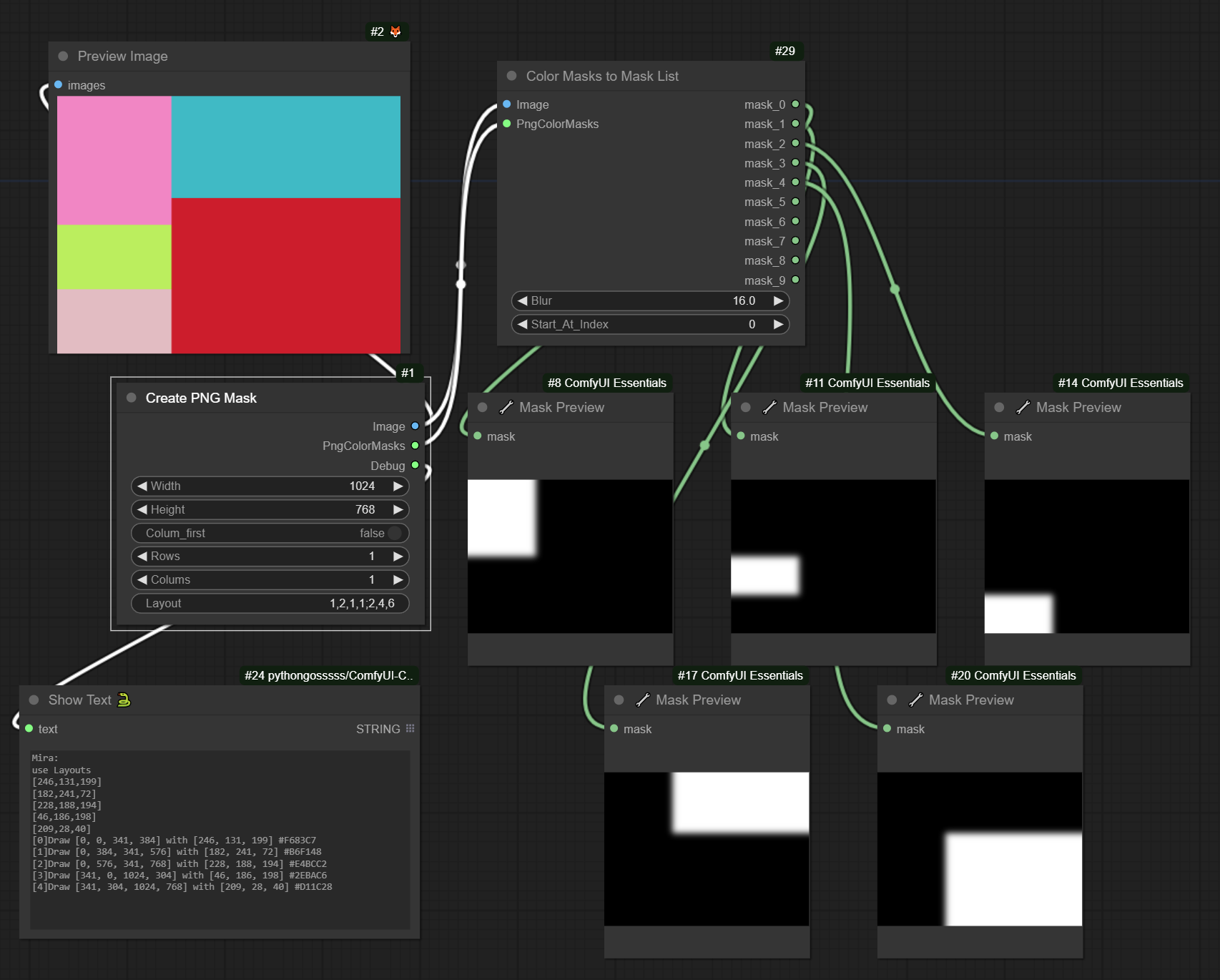Click the Debug output port

(x=415, y=466)
